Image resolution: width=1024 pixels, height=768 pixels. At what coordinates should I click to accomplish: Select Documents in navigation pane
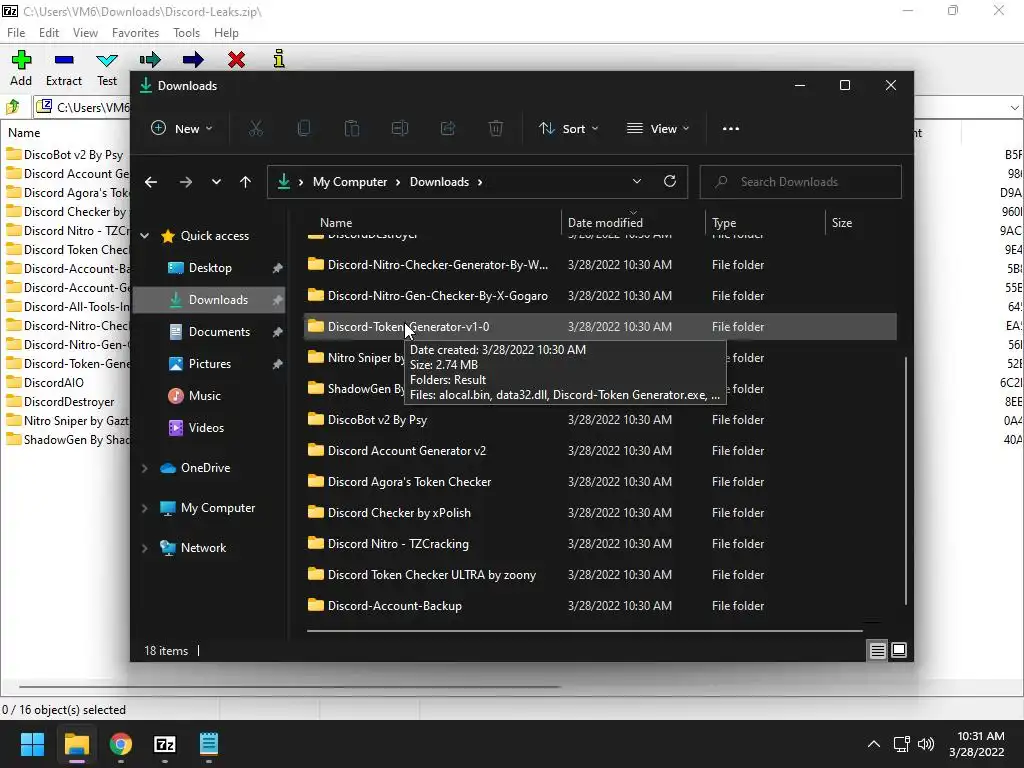[x=209, y=332]
